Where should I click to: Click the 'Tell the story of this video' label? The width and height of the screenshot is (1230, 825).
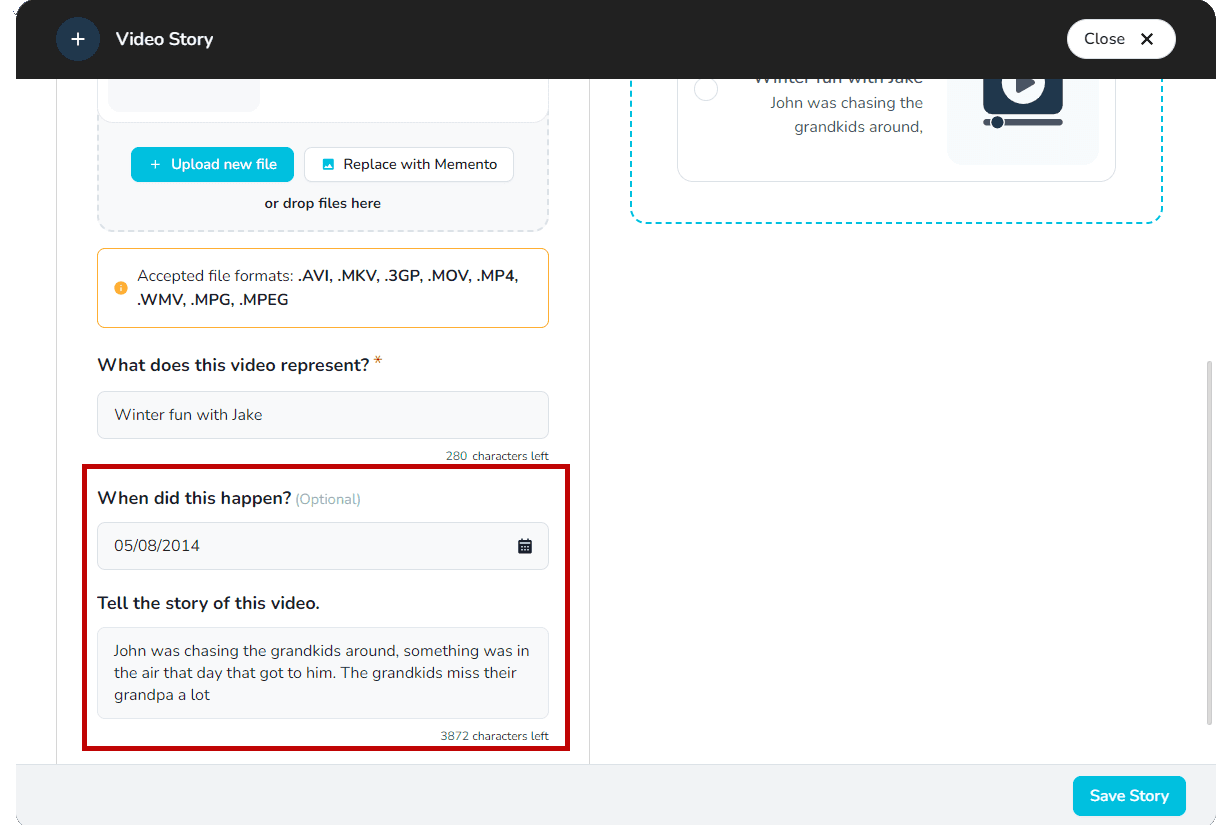(x=208, y=603)
